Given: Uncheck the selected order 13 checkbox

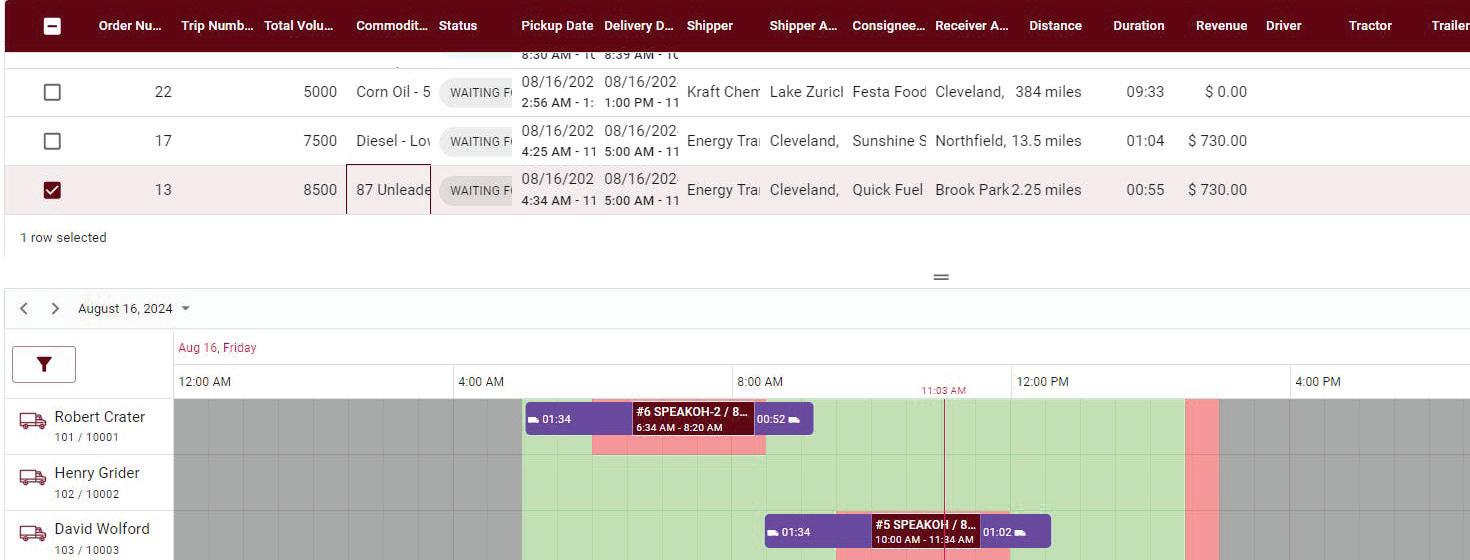Looking at the screenshot, I should pos(52,190).
